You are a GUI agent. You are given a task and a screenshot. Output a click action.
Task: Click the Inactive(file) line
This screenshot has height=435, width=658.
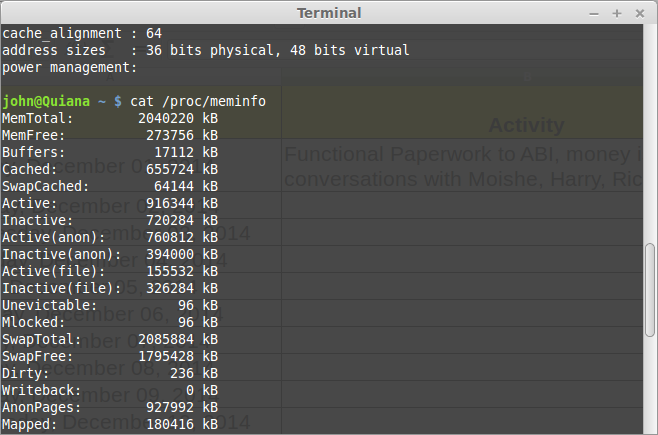tap(110, 288)
